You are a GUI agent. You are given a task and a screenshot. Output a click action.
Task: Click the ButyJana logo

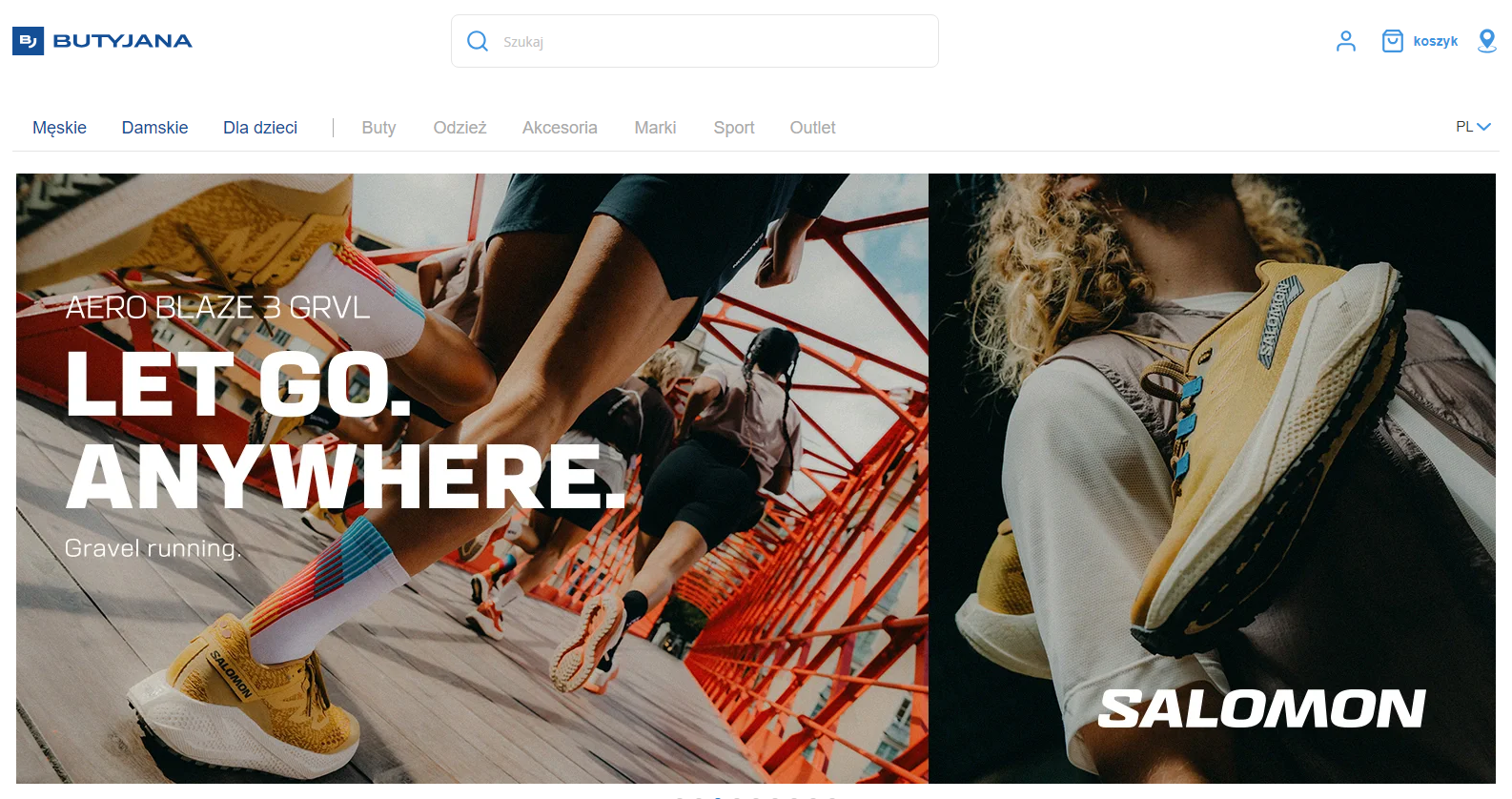102,41
